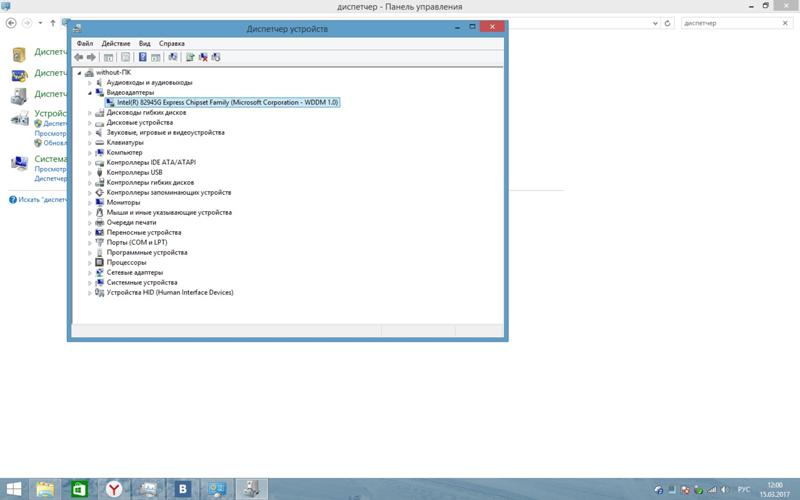Open the blue Help toolbar icon
This screenshot has width=800, height=500.
[x=143, y=57]
